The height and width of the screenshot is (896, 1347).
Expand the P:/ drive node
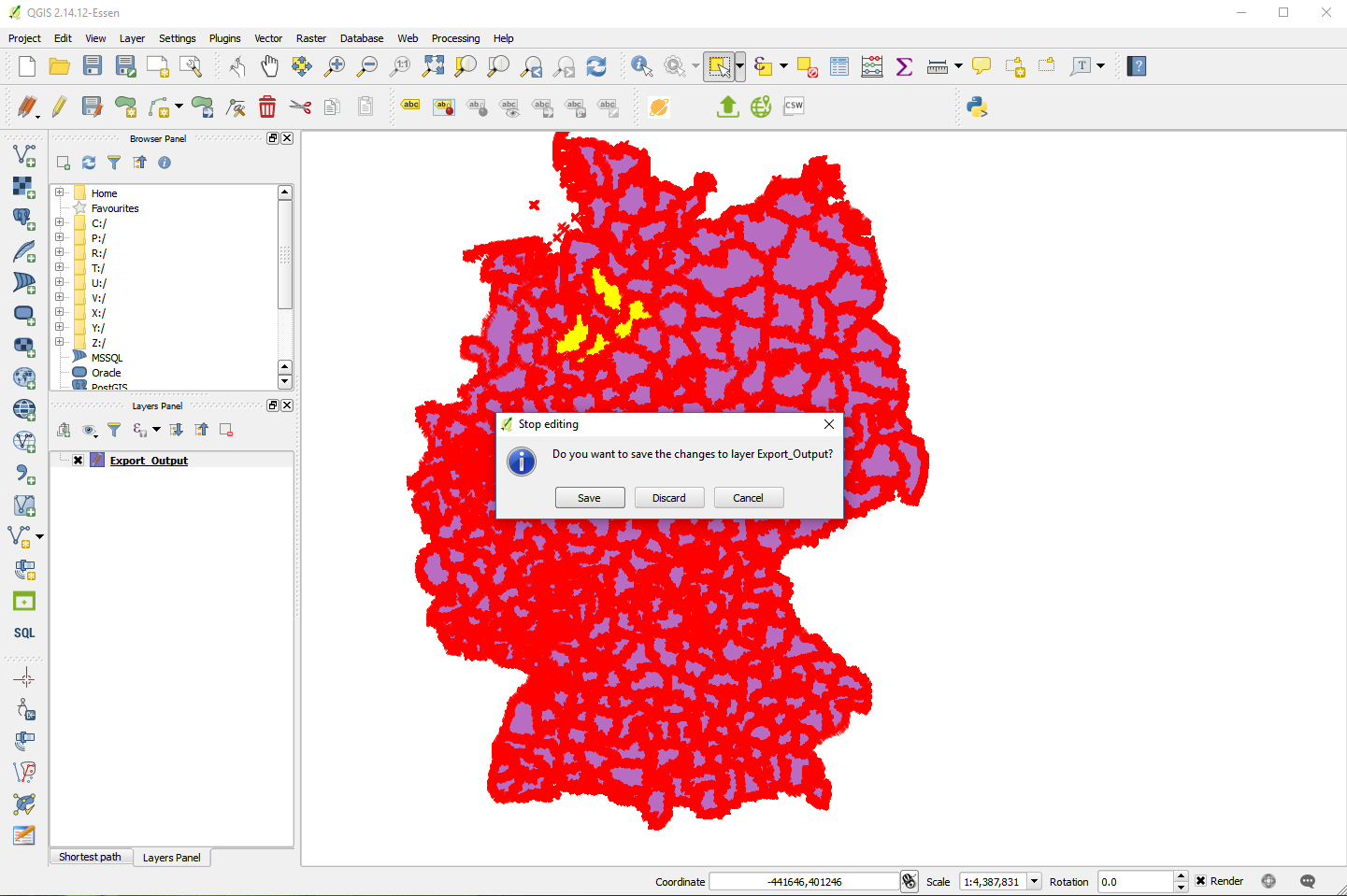coord(60,237)
